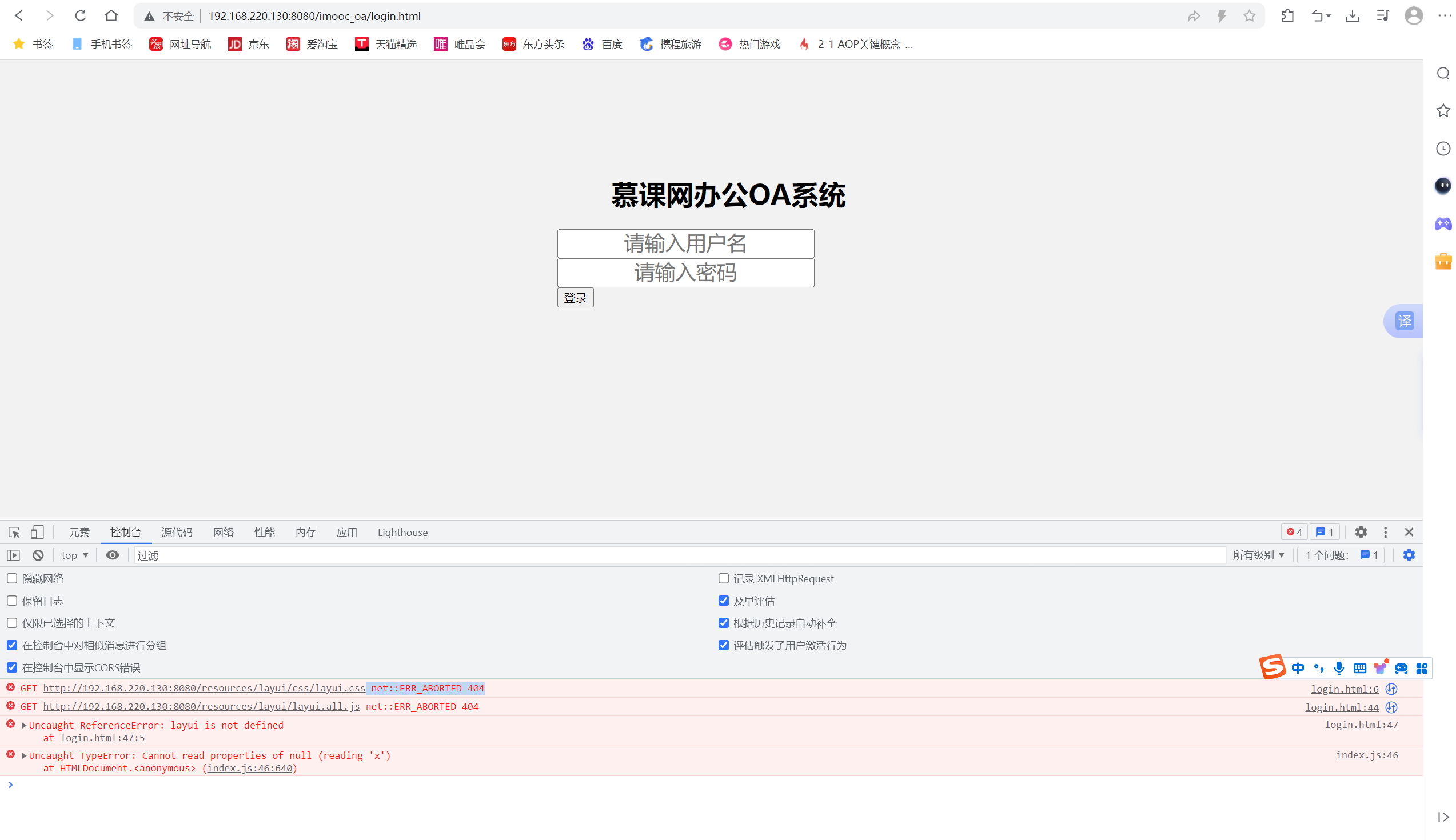Enable 记录 XMLHttpRequest checkbox

pyautogui.click(x=724, y=578)
